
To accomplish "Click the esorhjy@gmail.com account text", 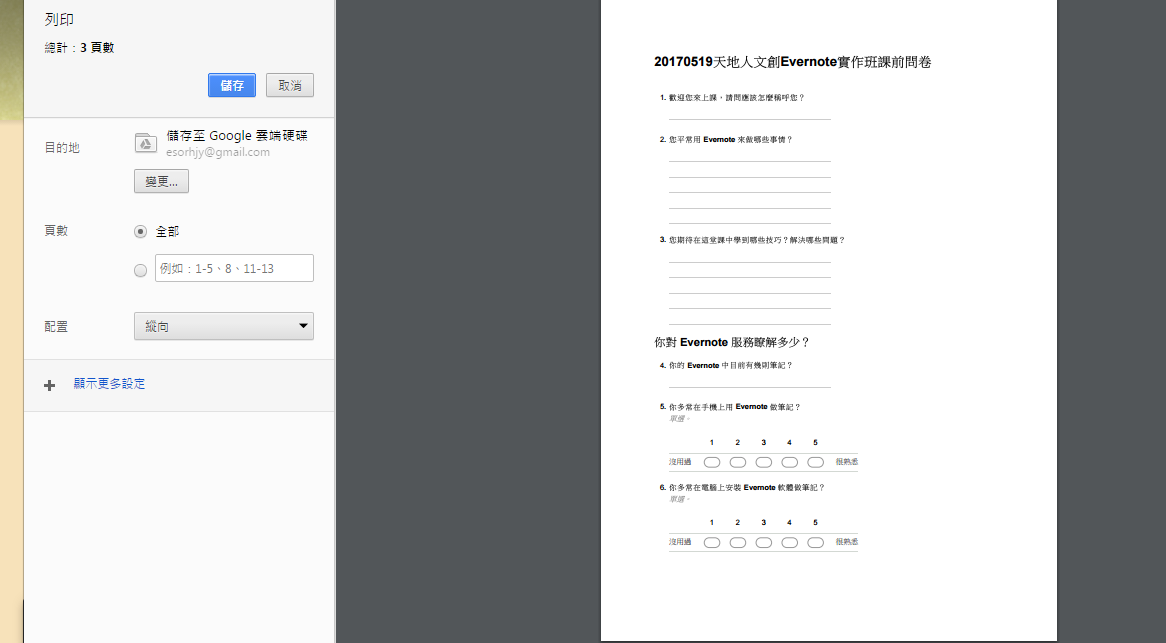I will [218, 152].
